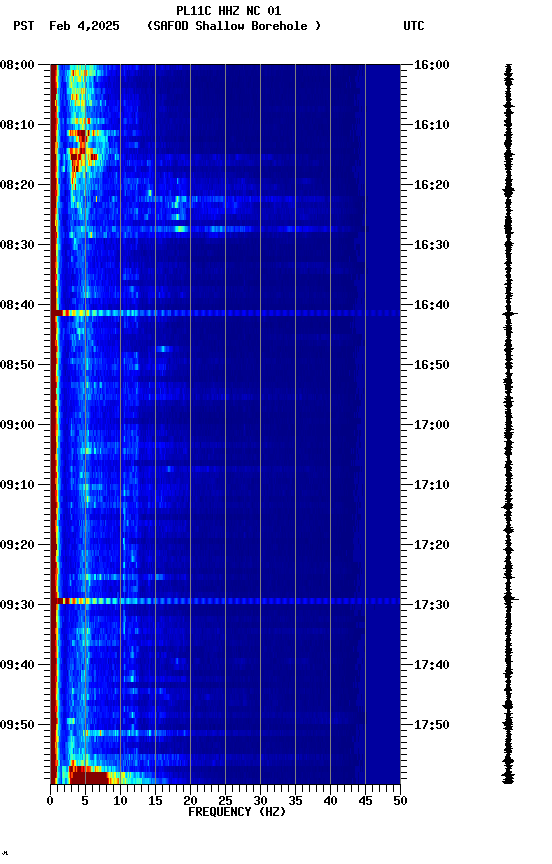The height and width of the screenshot is (864, 552).
Task: Click the 17:40 UTC time label
Action: 431,665
